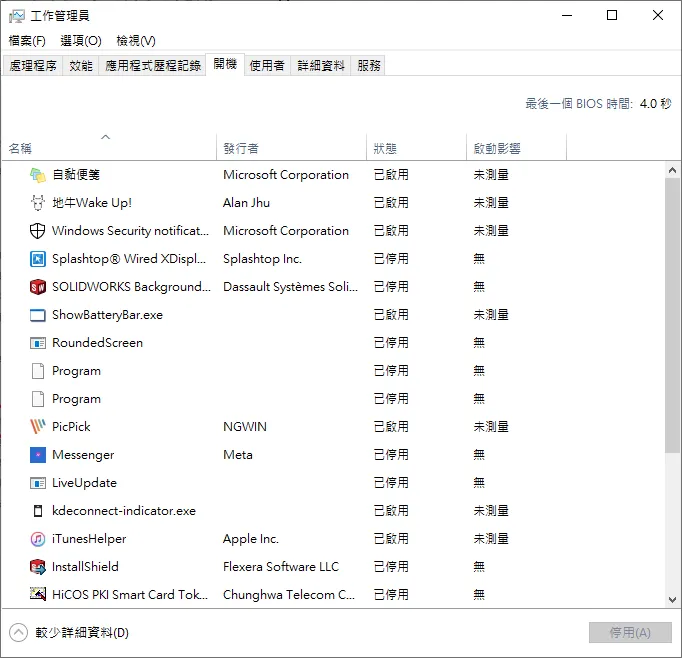Screen dimensions: 682x658
Task: Click the NGWIN publisher cell
Action: [x=245, y=427]
